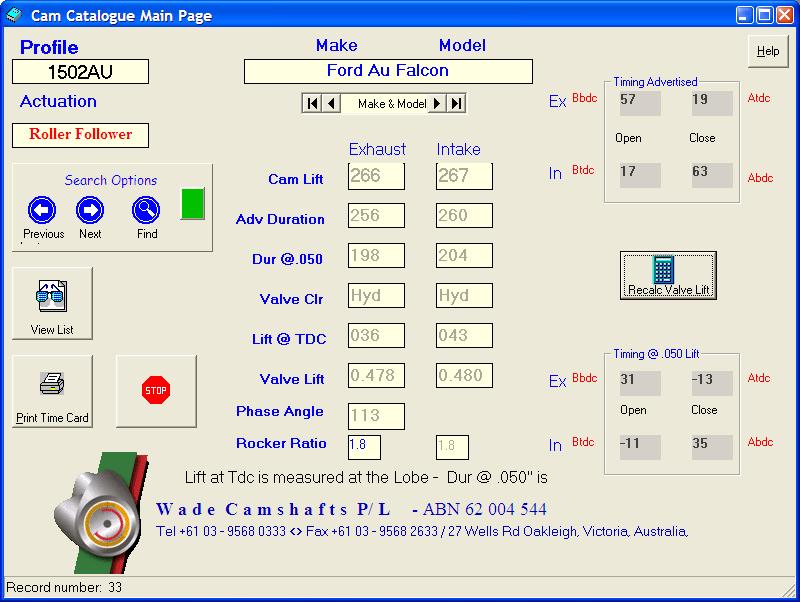Advance to next Make & Model record
Viewport: 800px width, 602px height.
tap(437, 104)
